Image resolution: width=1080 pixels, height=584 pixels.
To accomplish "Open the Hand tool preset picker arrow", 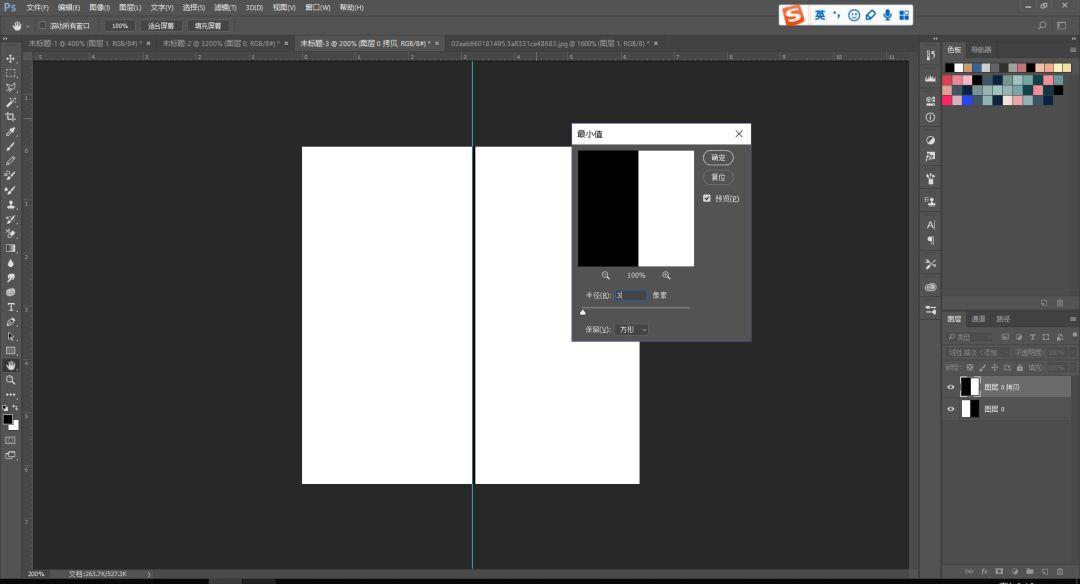I will [x=28, y=25].
